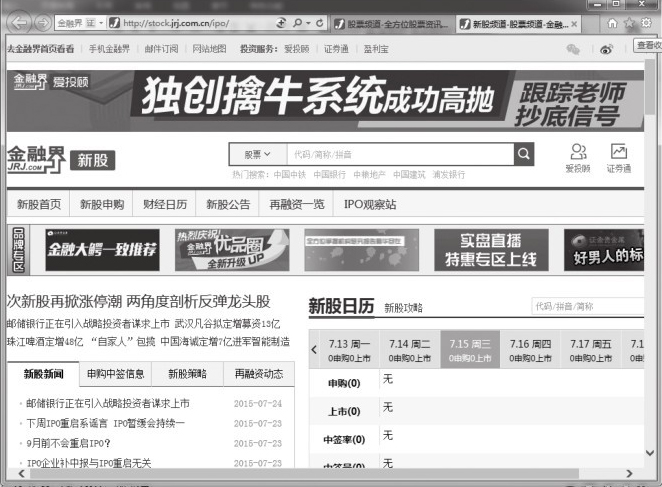Click the 手机金融界 top link
662x487 pixels.
click(109, 49)
